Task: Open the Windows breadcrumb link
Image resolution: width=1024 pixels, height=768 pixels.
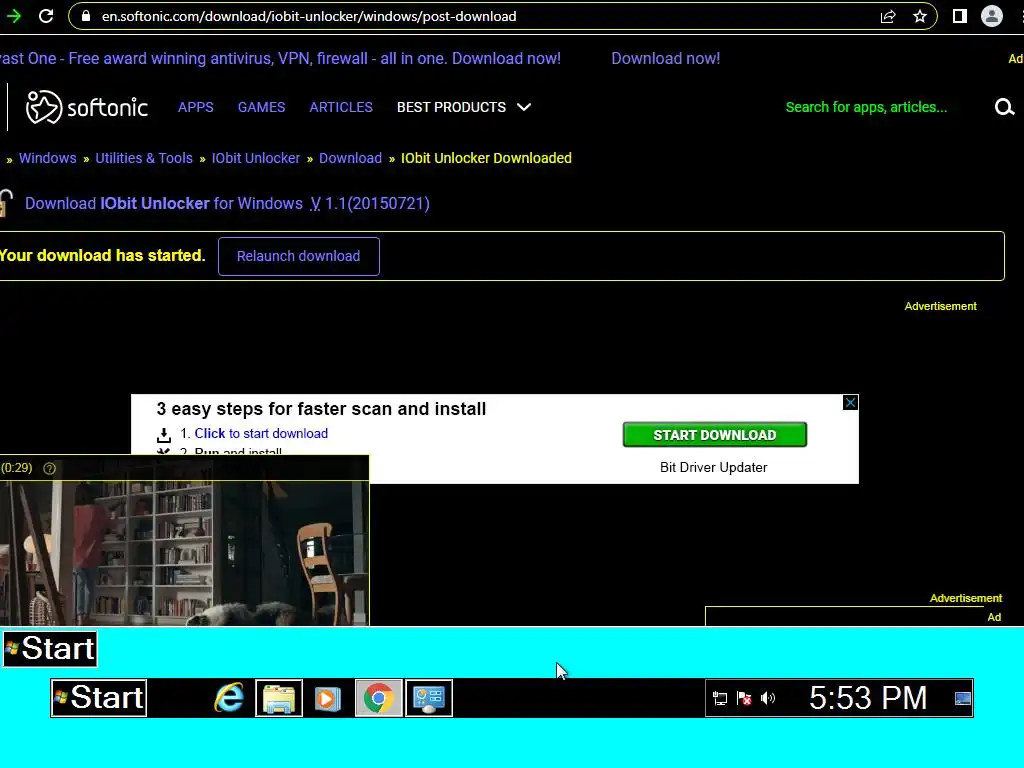Action: pyautogui.click(x=48, y=158)
